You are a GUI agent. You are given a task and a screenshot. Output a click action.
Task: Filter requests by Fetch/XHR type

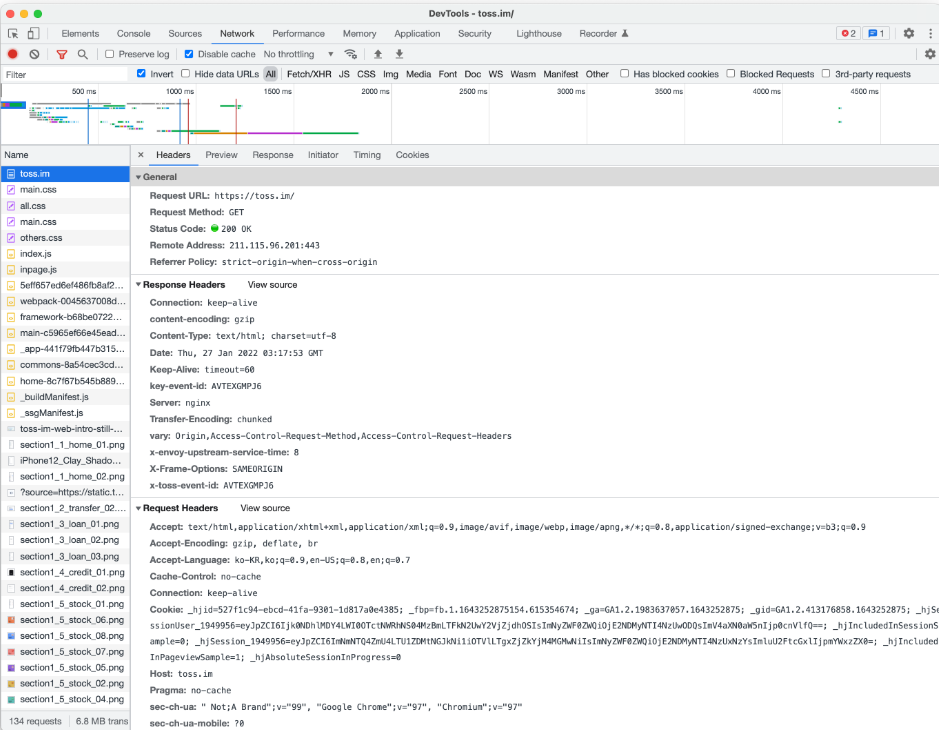coord(309,74)
